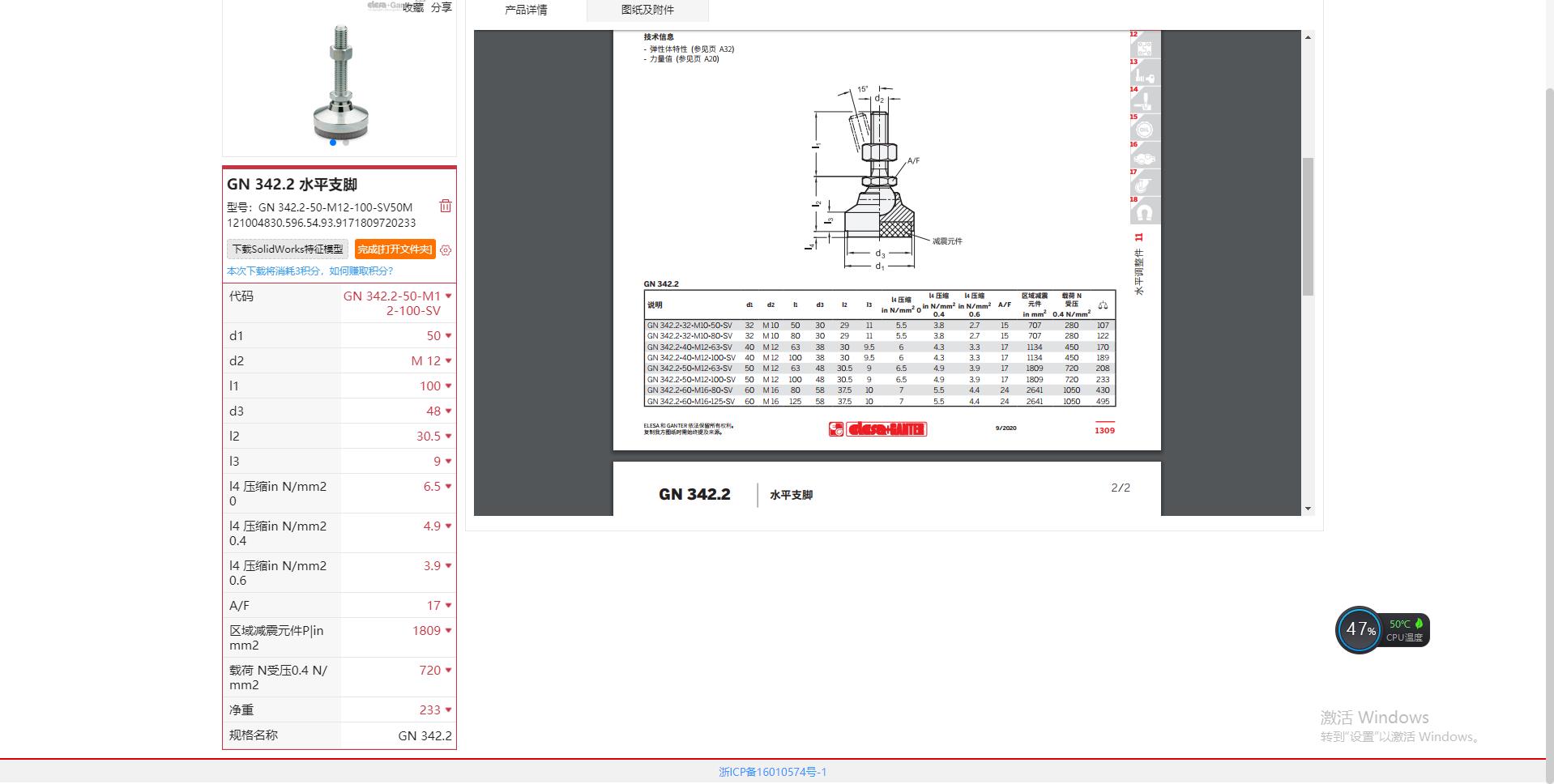Click the red trash delete icon
This screenshot has height=784, width=1554.
(446, 206)
